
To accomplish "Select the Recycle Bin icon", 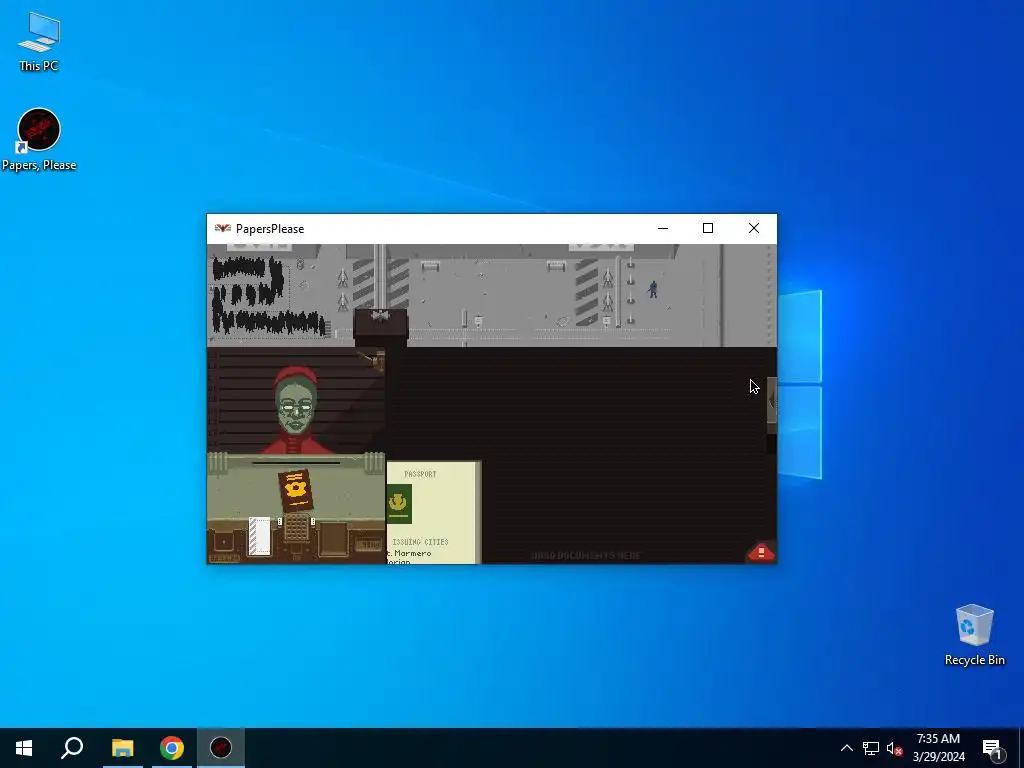I will (974, 635).
